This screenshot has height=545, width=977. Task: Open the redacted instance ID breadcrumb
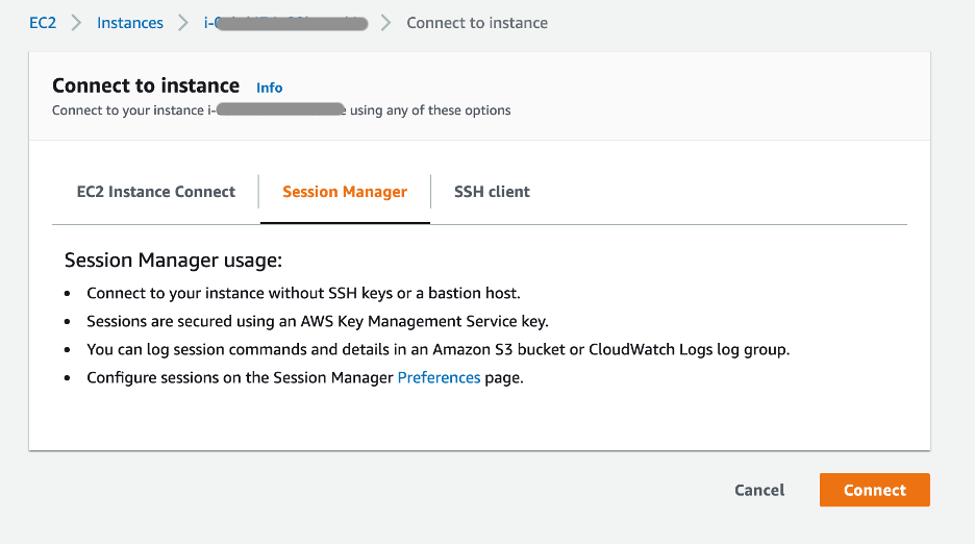[286, 23]
